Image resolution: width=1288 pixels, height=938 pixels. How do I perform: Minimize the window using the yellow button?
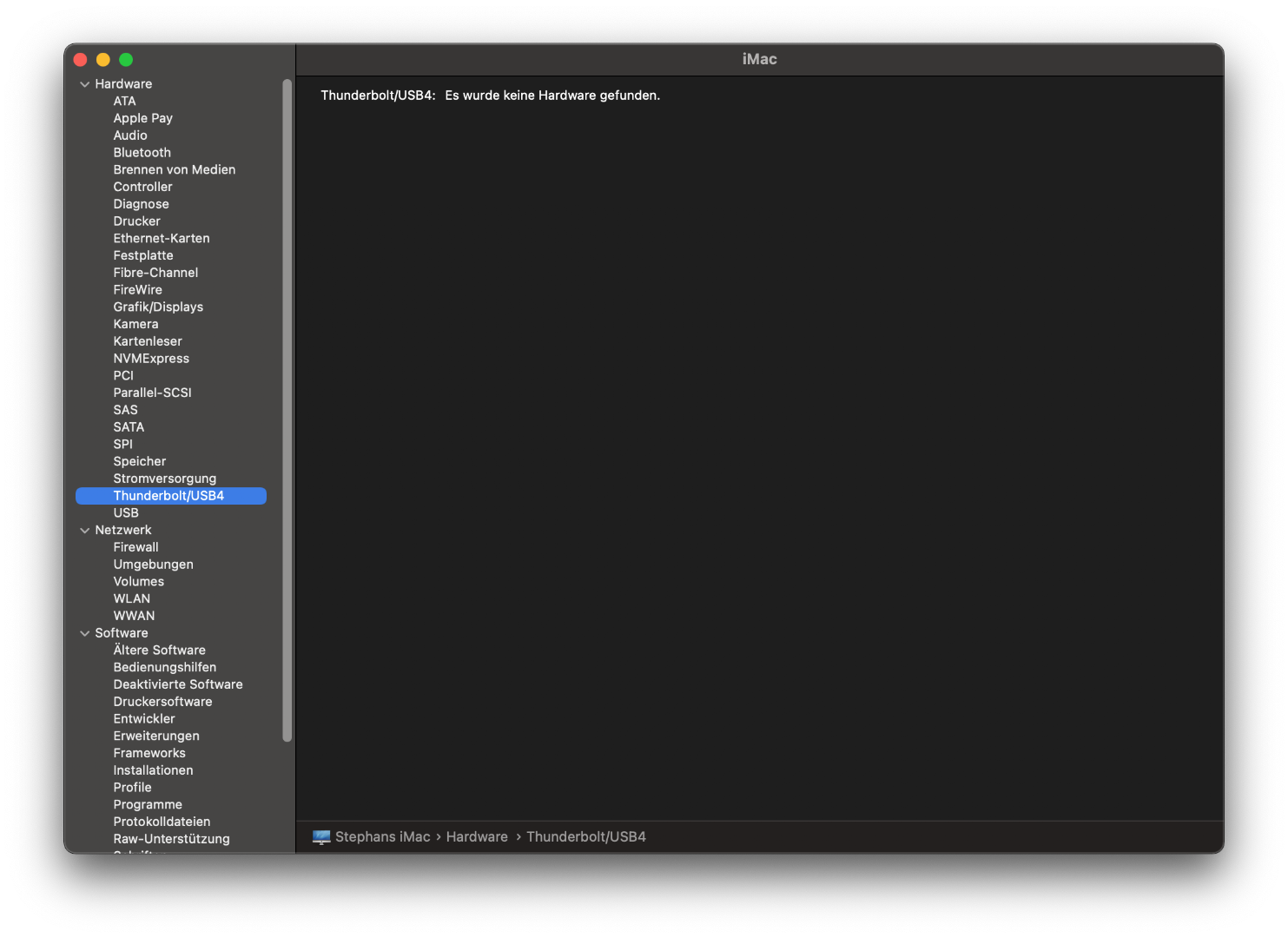103,60
